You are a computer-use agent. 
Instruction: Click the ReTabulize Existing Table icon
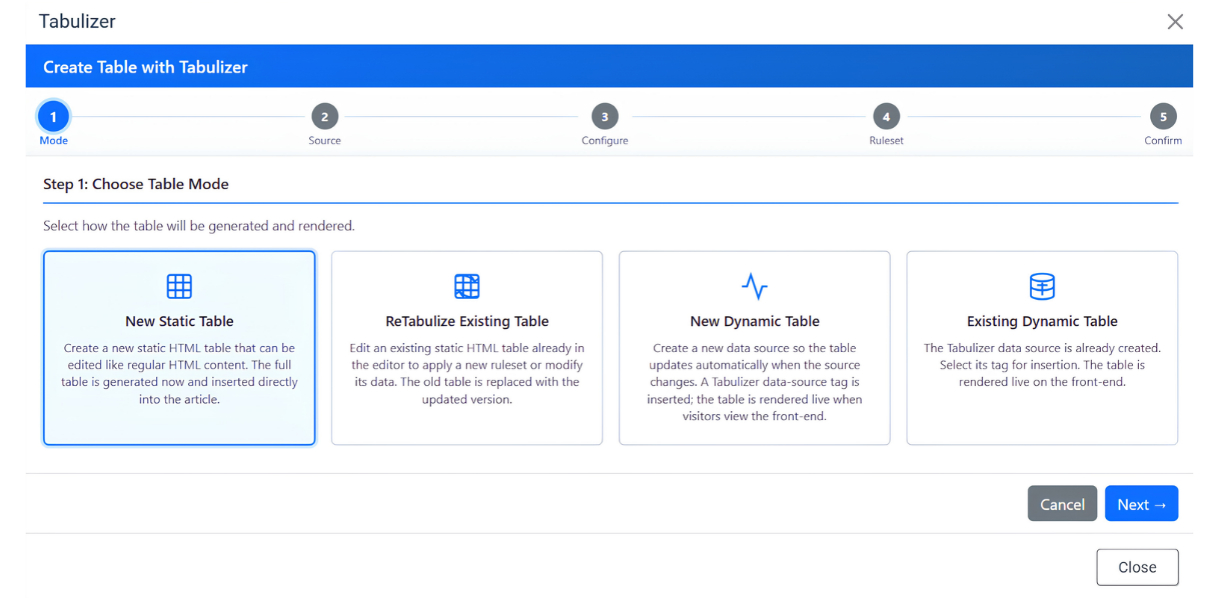(x=467, y=287)
